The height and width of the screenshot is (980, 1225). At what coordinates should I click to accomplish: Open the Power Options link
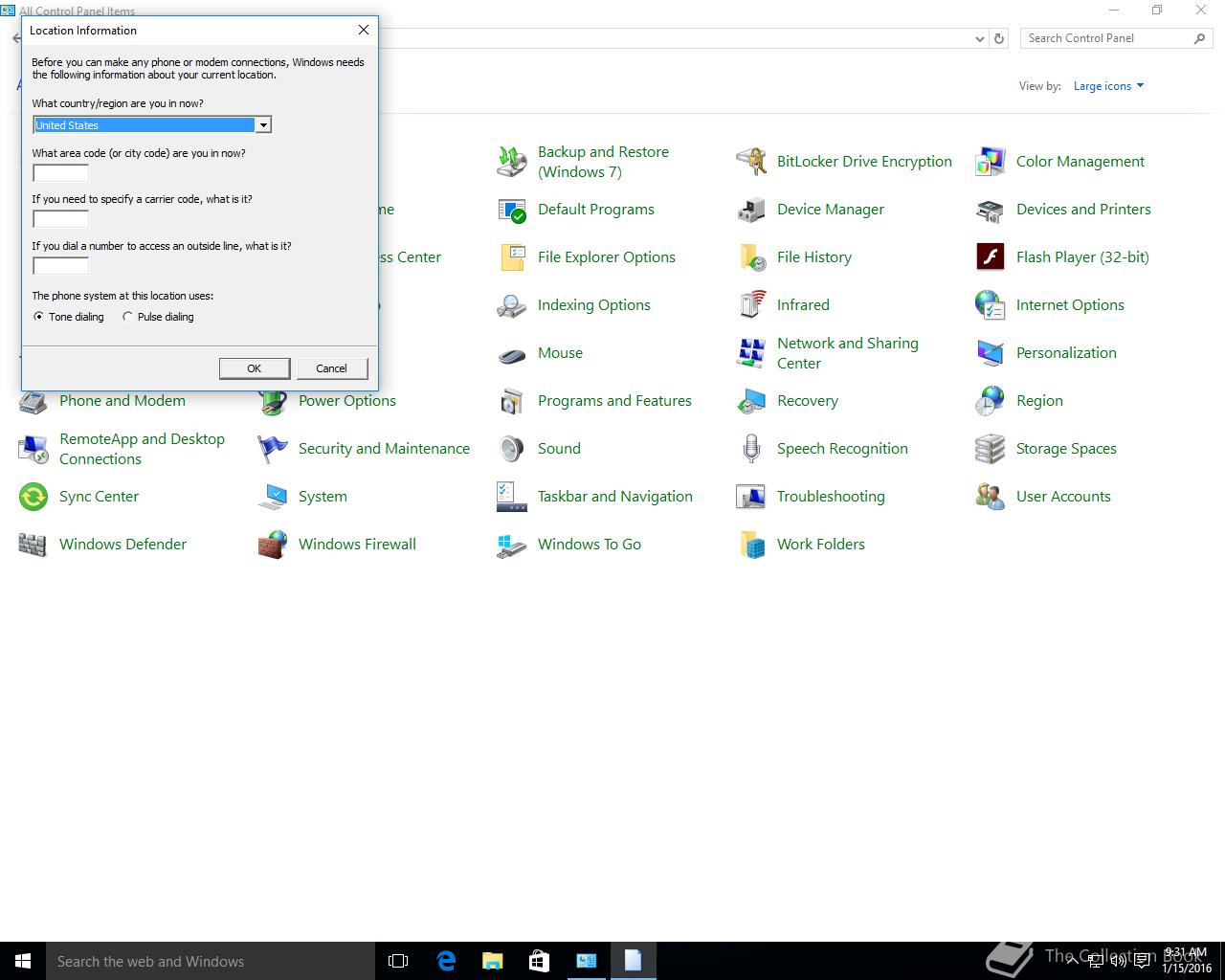[347, 401]
